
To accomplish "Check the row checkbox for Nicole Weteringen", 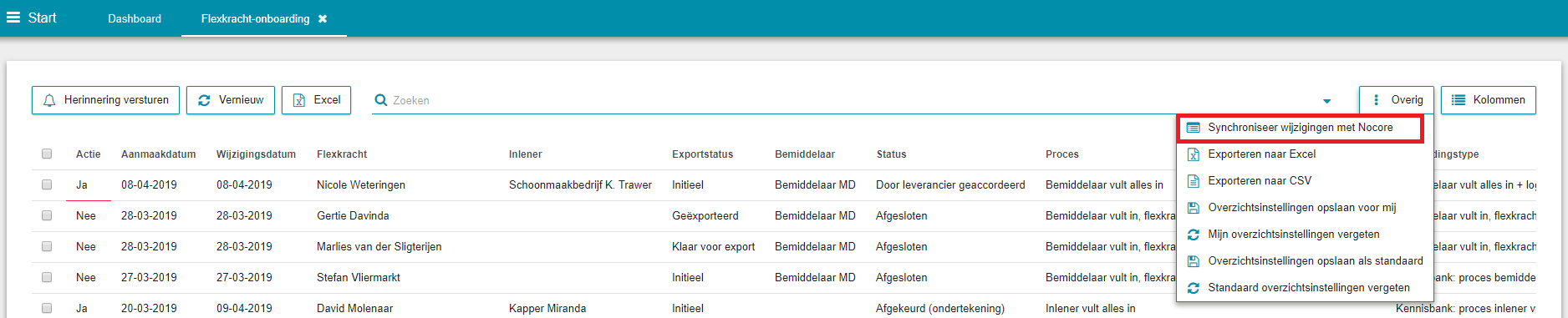I will pos(47,184).
